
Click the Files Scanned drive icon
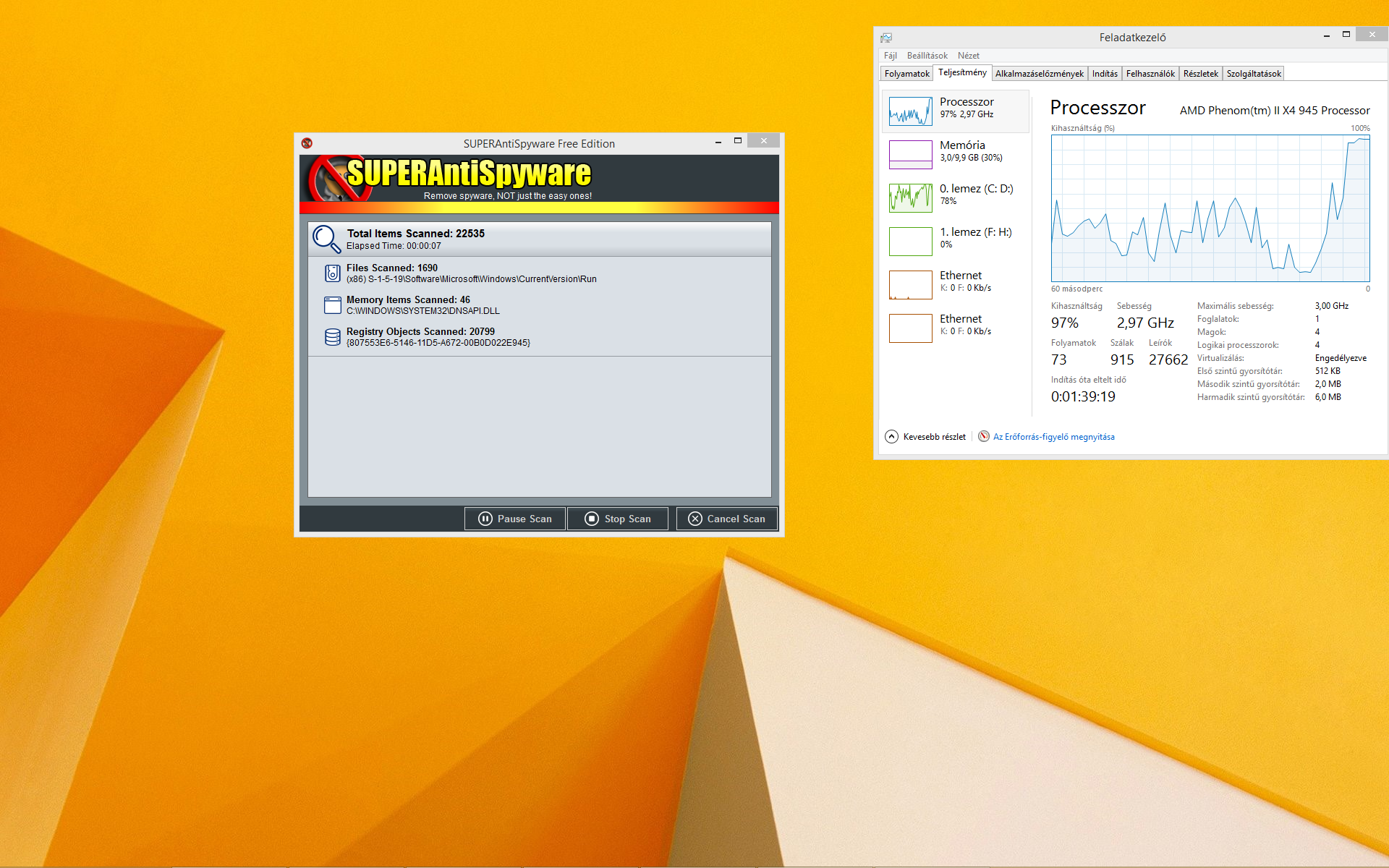[332, 273]
